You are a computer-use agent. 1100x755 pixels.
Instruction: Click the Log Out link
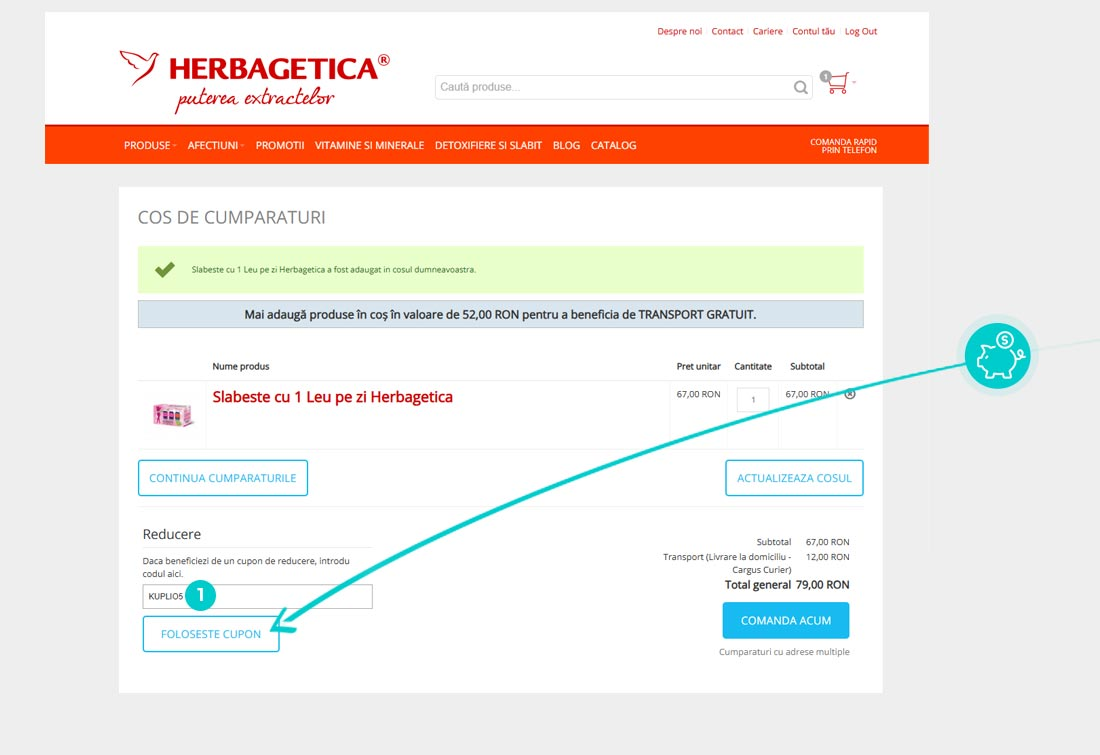click(861, 31)
